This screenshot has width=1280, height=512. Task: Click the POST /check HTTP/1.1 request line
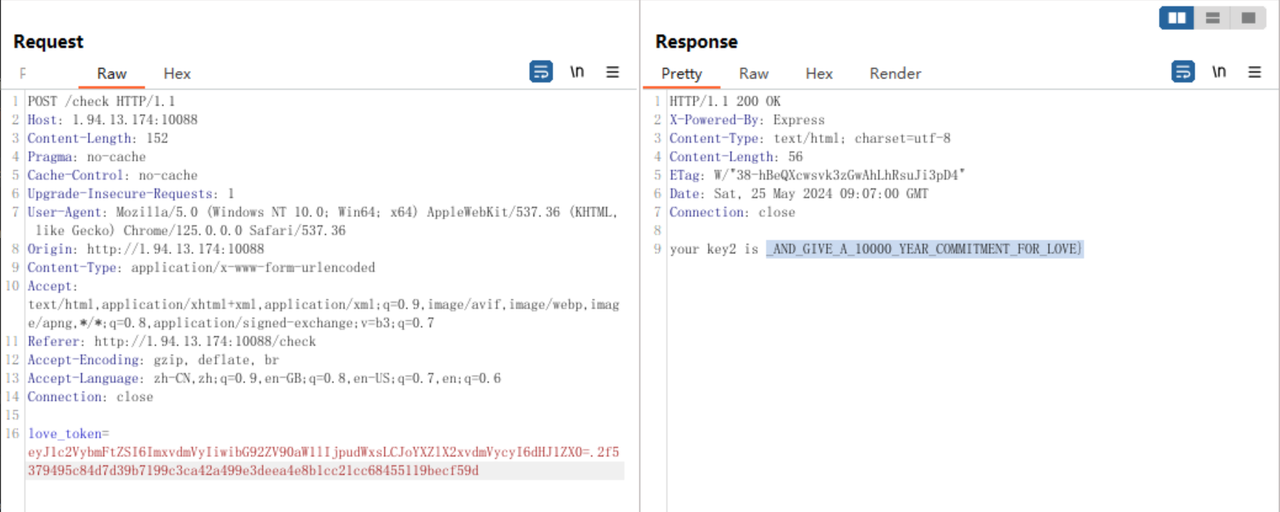tap(90, 102)
